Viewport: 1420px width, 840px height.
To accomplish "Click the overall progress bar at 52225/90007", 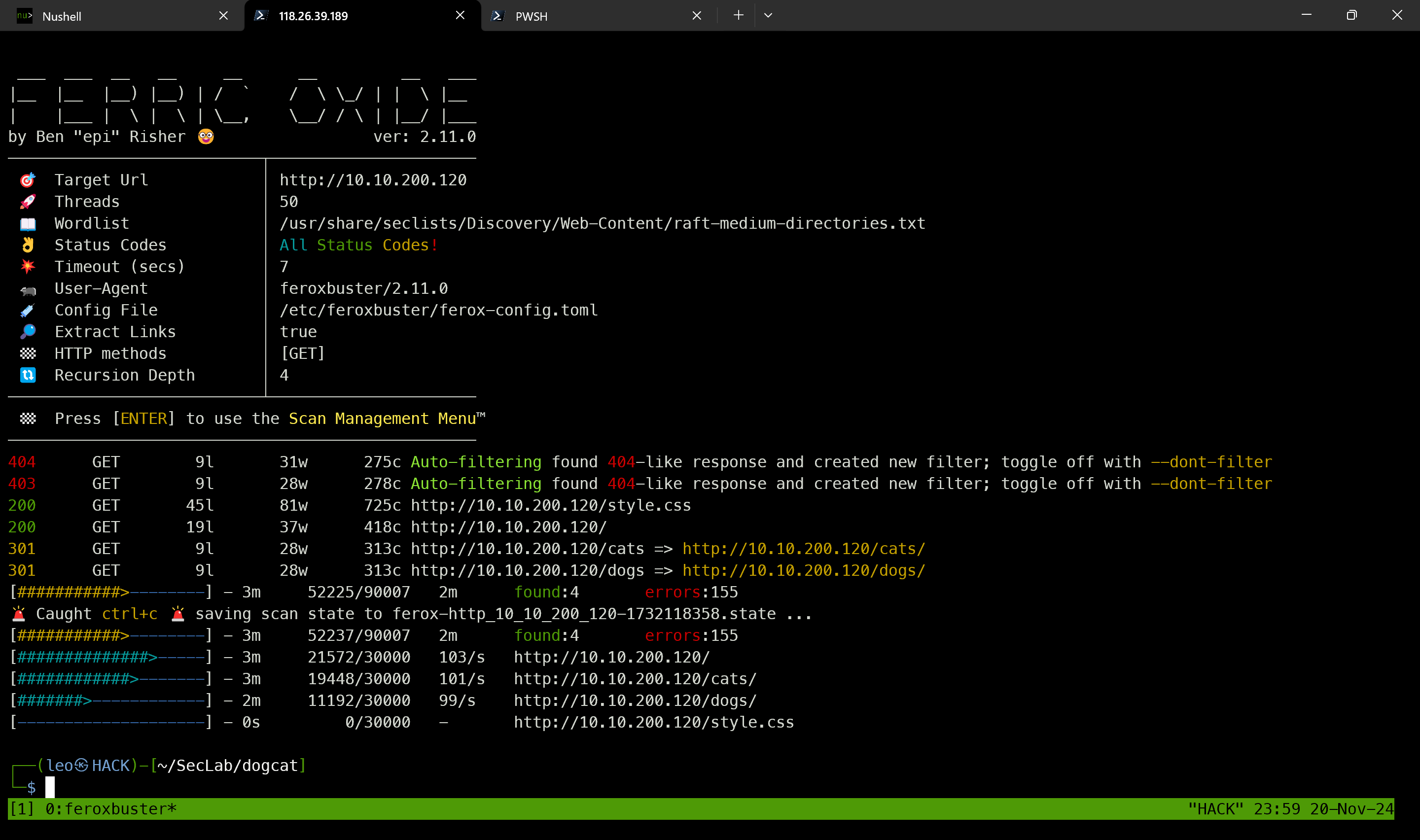I will point(111,592).
